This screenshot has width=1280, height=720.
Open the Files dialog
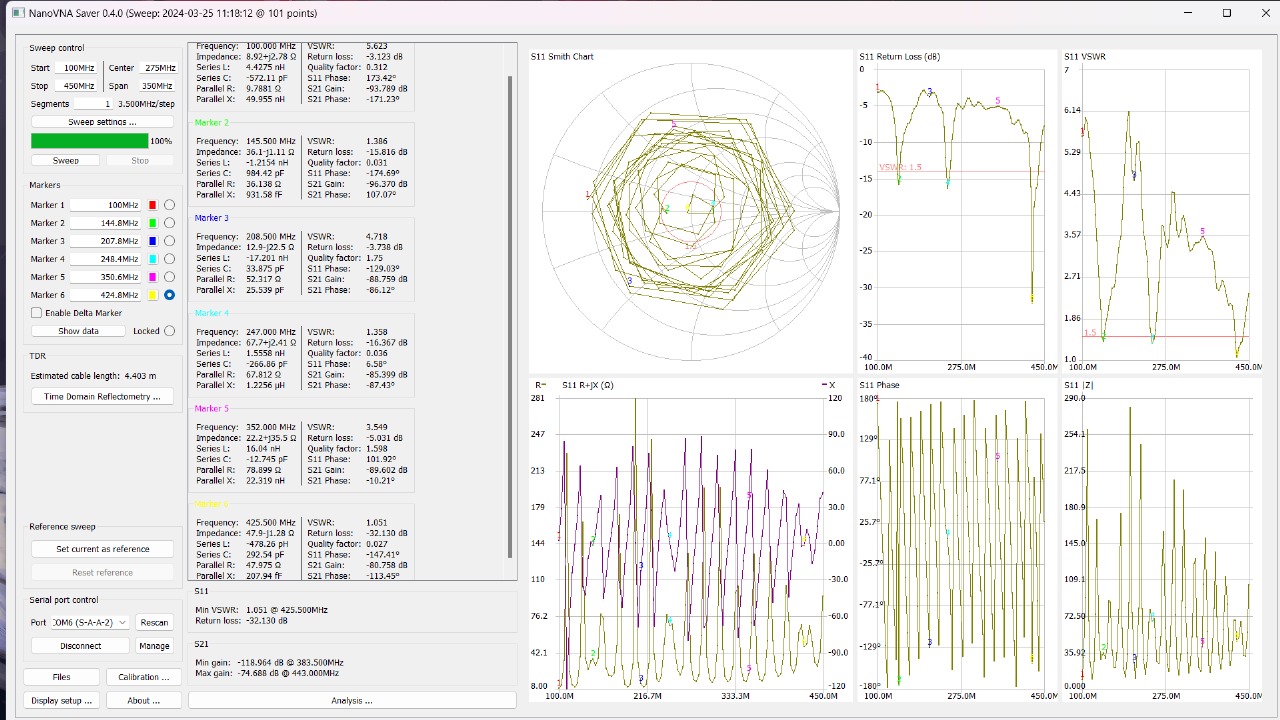(x=61, y=677)
